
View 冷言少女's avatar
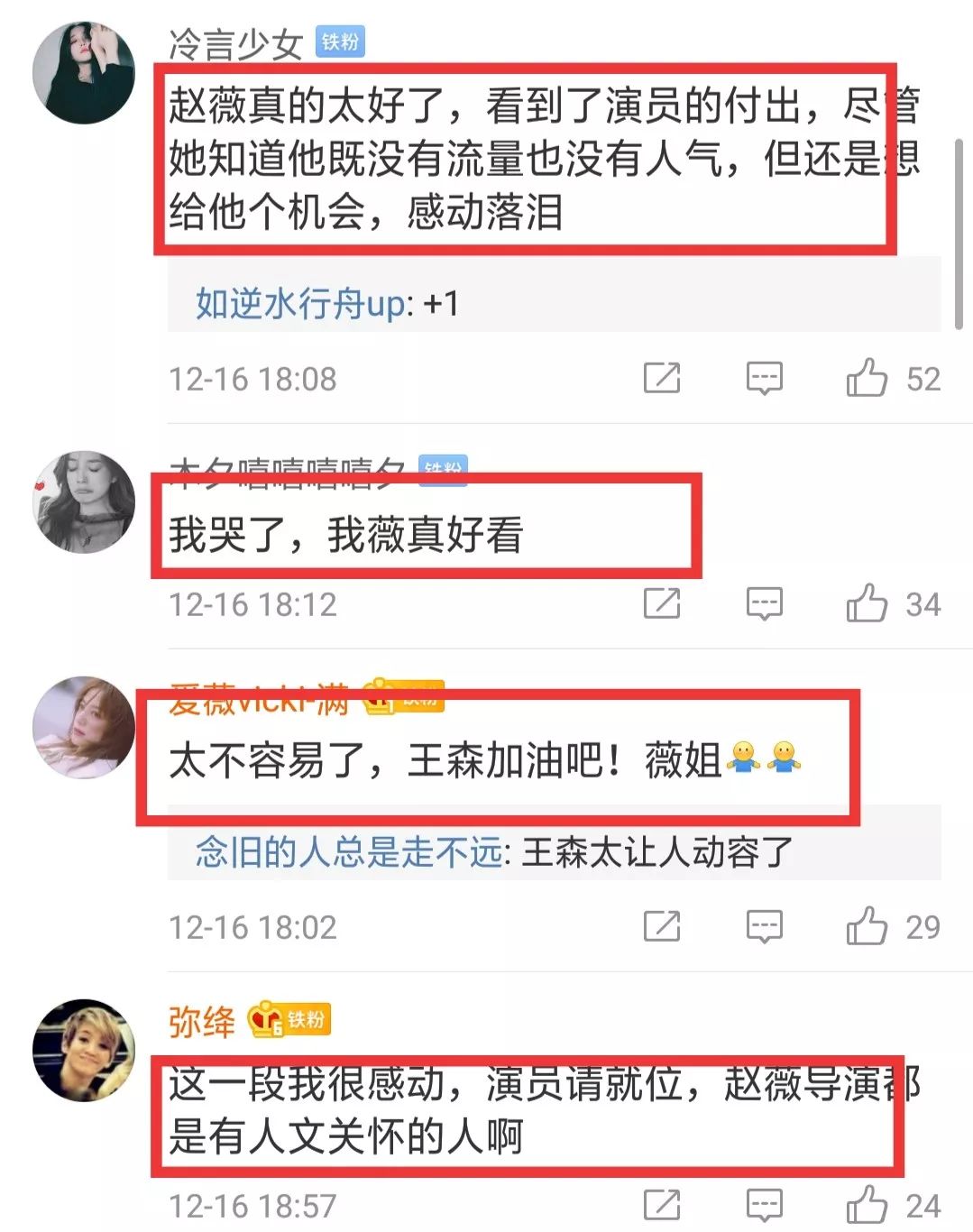(x=84, y=72)
